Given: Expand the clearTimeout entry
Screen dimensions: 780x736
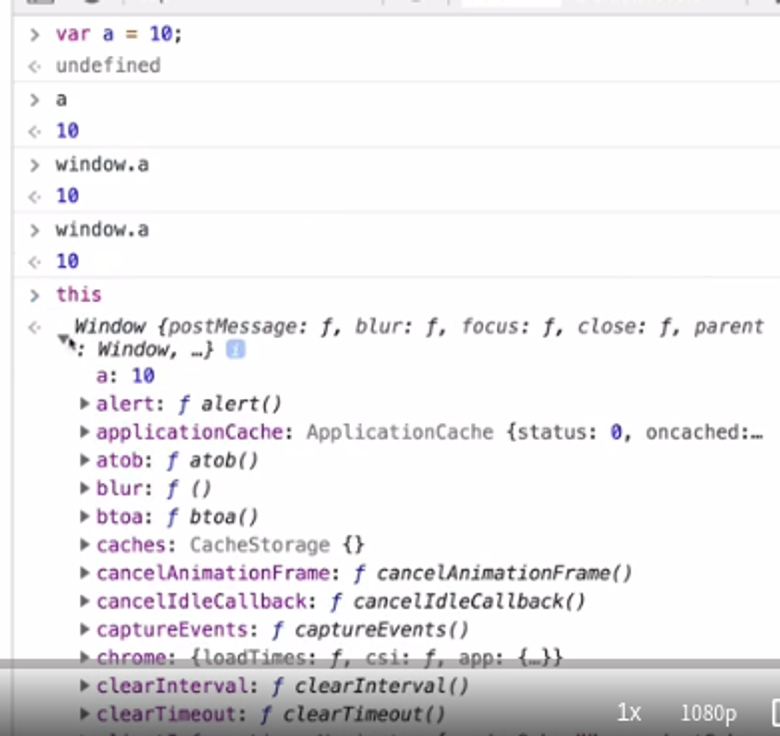Looking at the screenshot, I should 85,715.
